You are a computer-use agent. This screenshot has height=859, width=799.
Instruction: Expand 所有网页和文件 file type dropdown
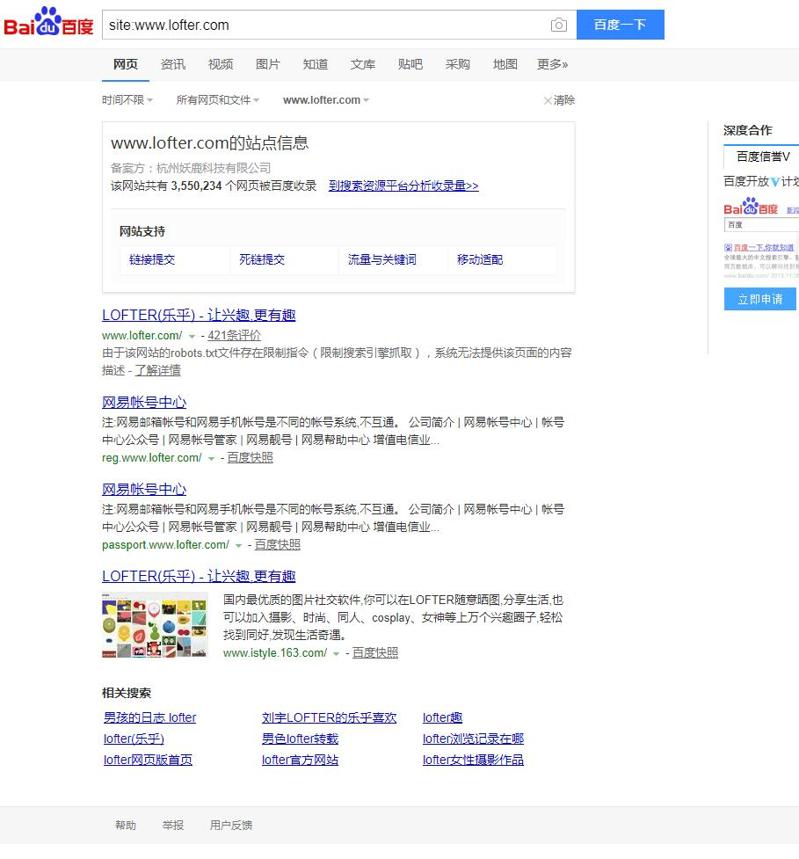tap(217, 100)
